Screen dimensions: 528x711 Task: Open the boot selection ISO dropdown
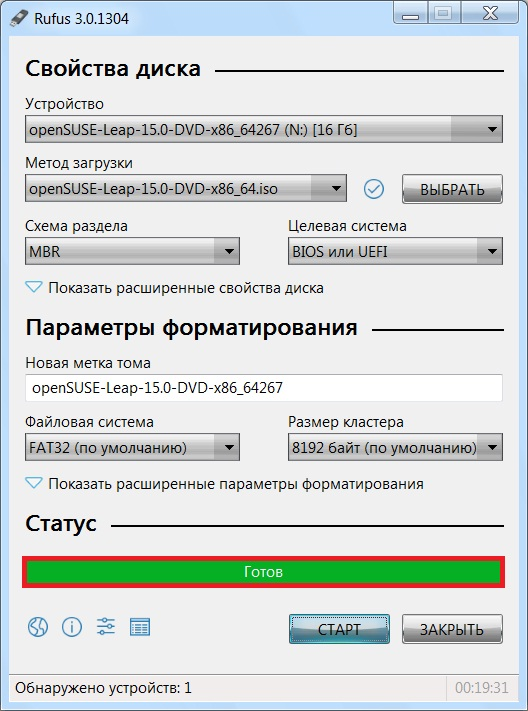pos(186,188)
